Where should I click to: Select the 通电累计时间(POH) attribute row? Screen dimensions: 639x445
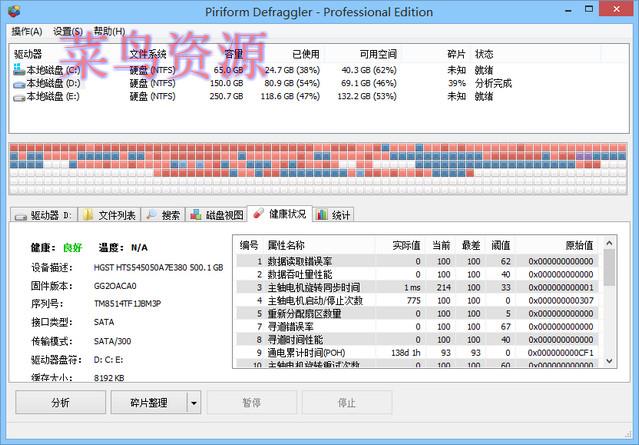pyautogui.click(x=417, y=352)
